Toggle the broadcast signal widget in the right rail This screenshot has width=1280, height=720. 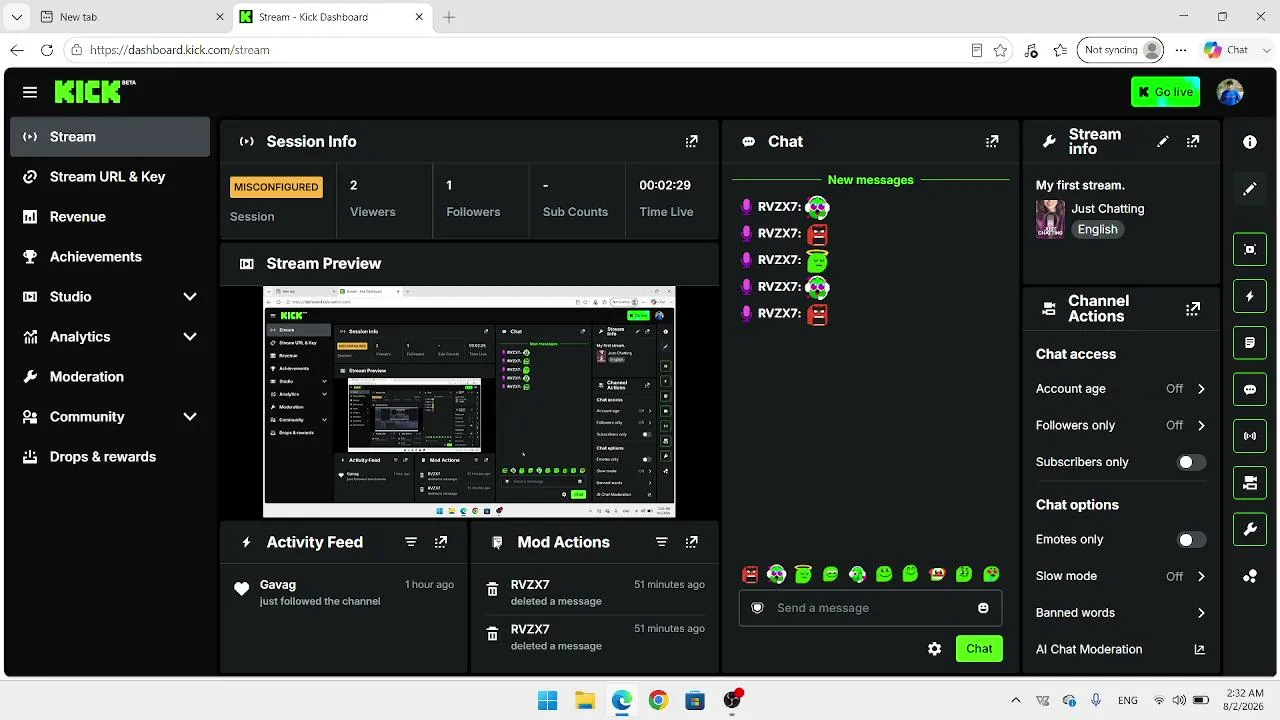[x=1250, y=436]
